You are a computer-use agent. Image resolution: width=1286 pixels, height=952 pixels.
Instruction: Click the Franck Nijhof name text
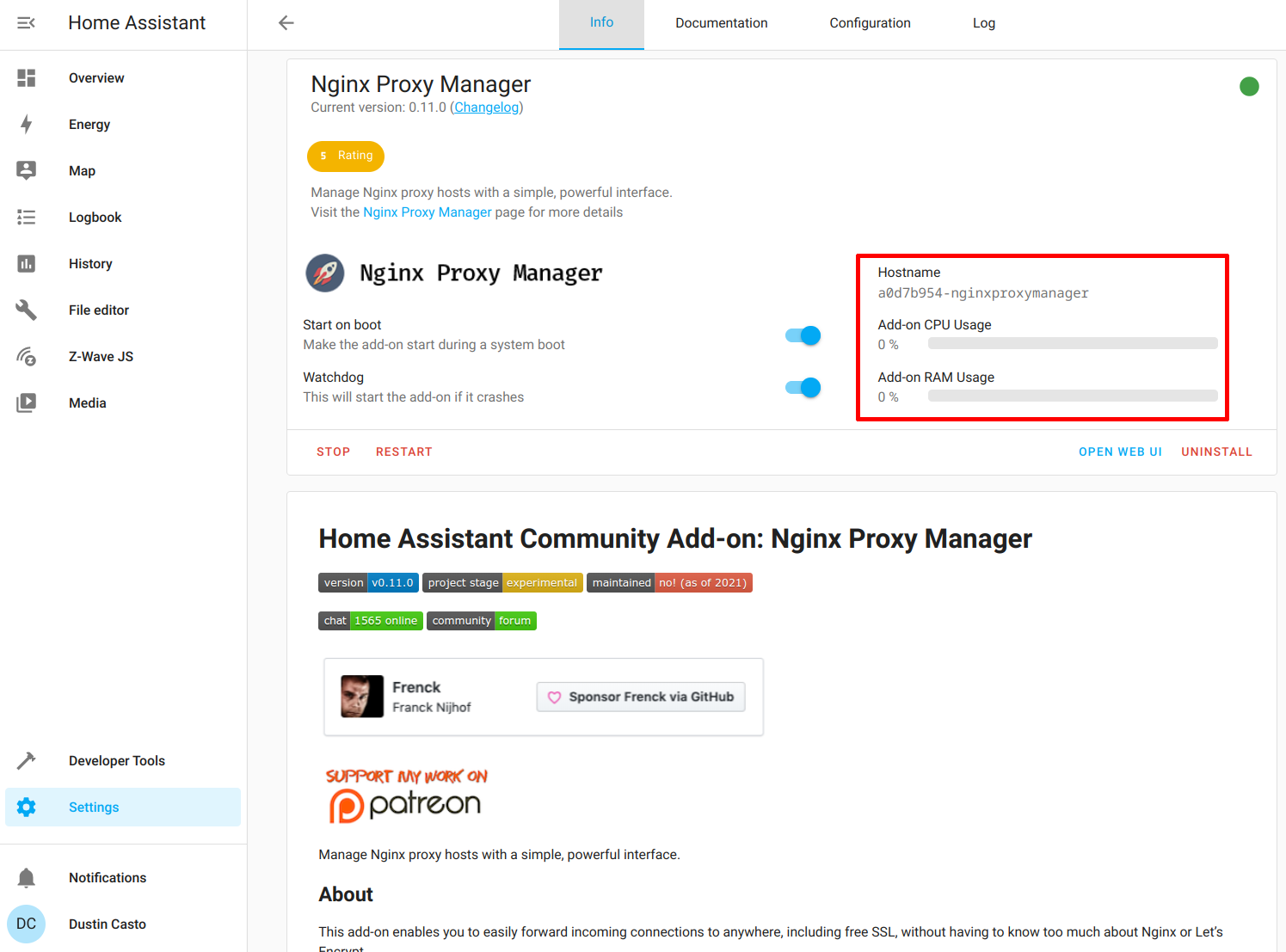(432, 708)
